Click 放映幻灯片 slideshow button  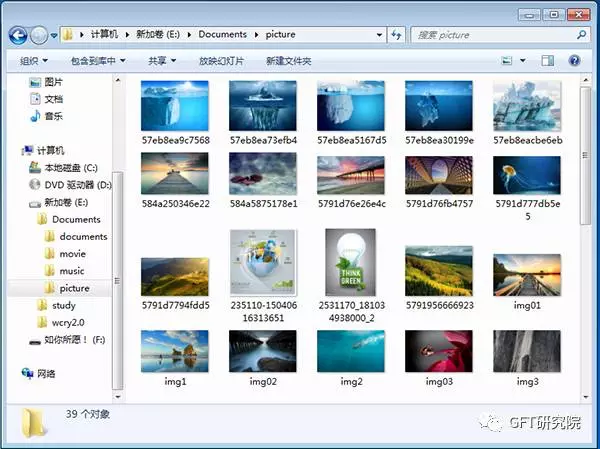coord(221,61)
